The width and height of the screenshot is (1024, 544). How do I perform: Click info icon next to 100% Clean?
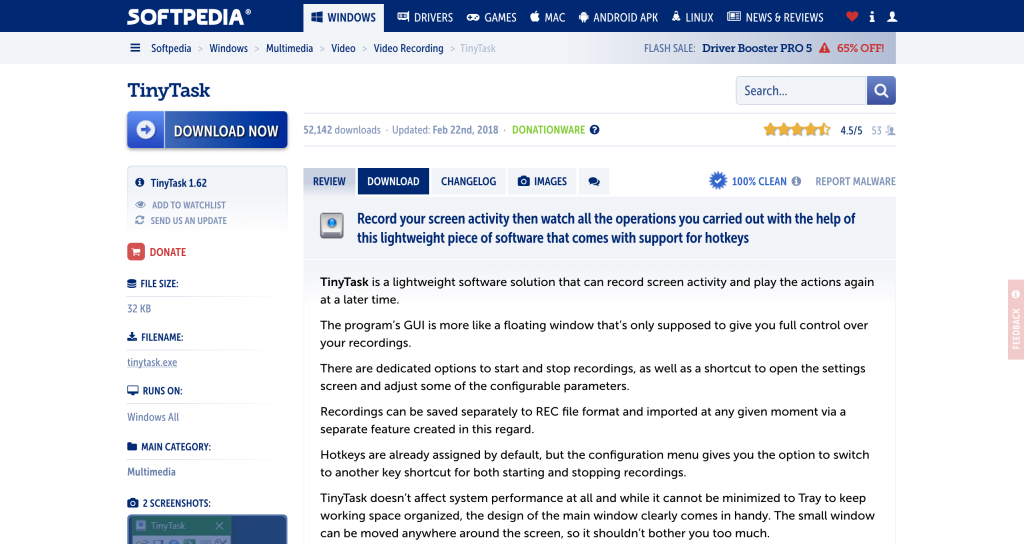(x=796, y=182)
